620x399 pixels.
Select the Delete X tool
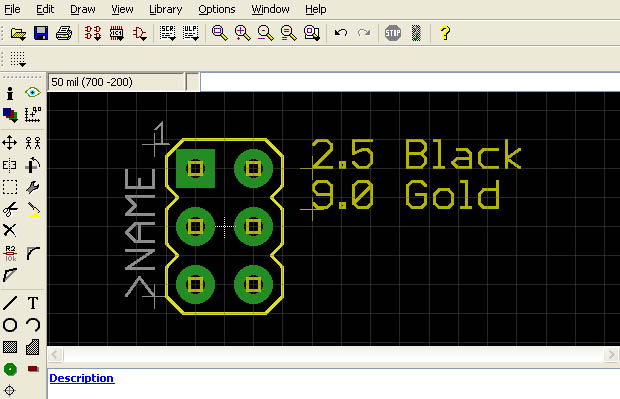click(9, 230)
